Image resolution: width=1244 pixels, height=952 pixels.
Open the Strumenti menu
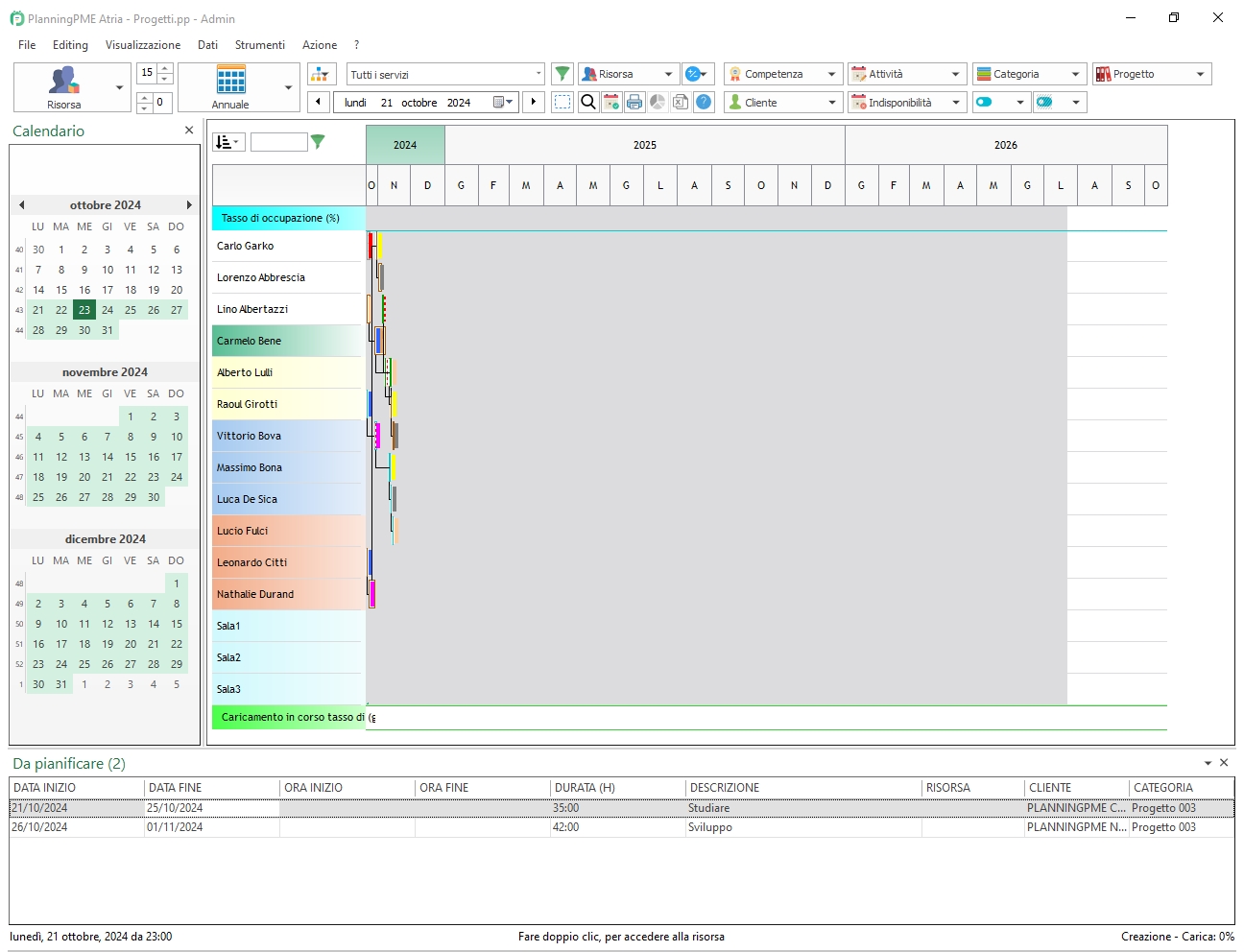coord(260,45)
